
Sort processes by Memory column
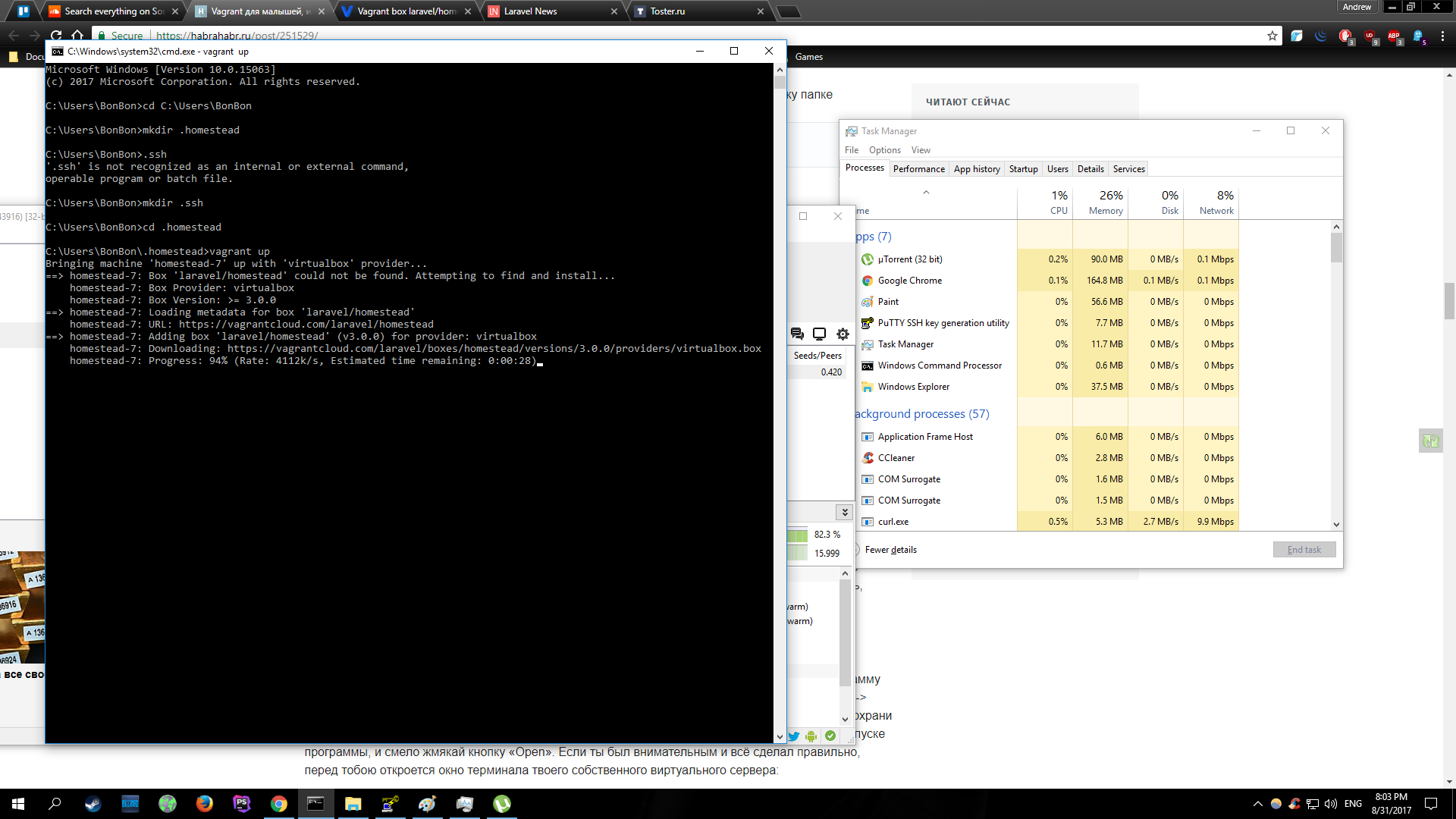click(1100, 202)
